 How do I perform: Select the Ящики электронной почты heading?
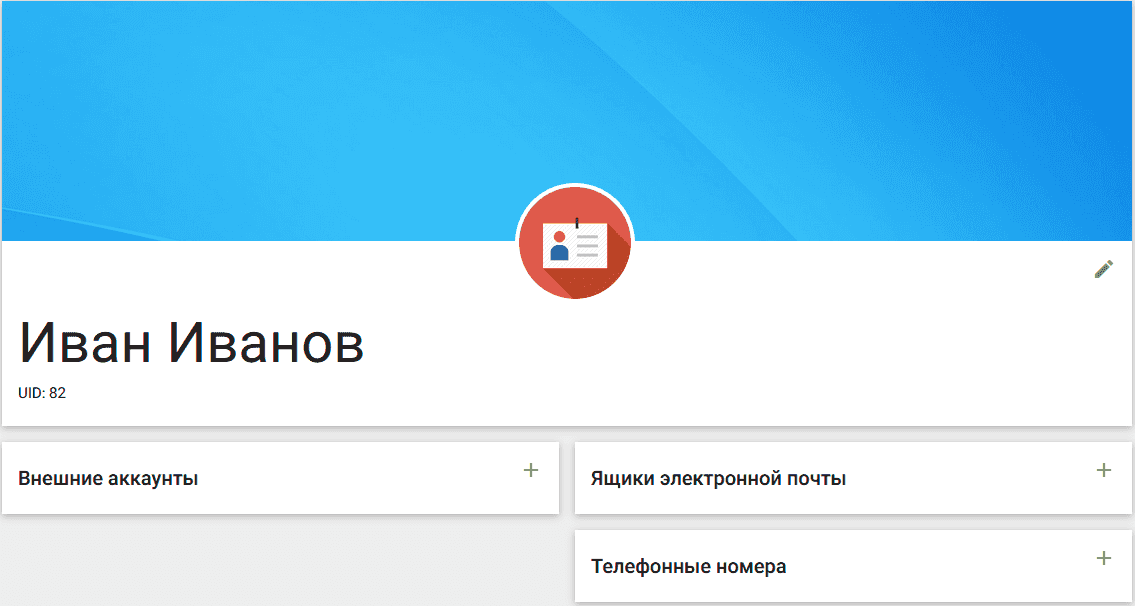718,479
